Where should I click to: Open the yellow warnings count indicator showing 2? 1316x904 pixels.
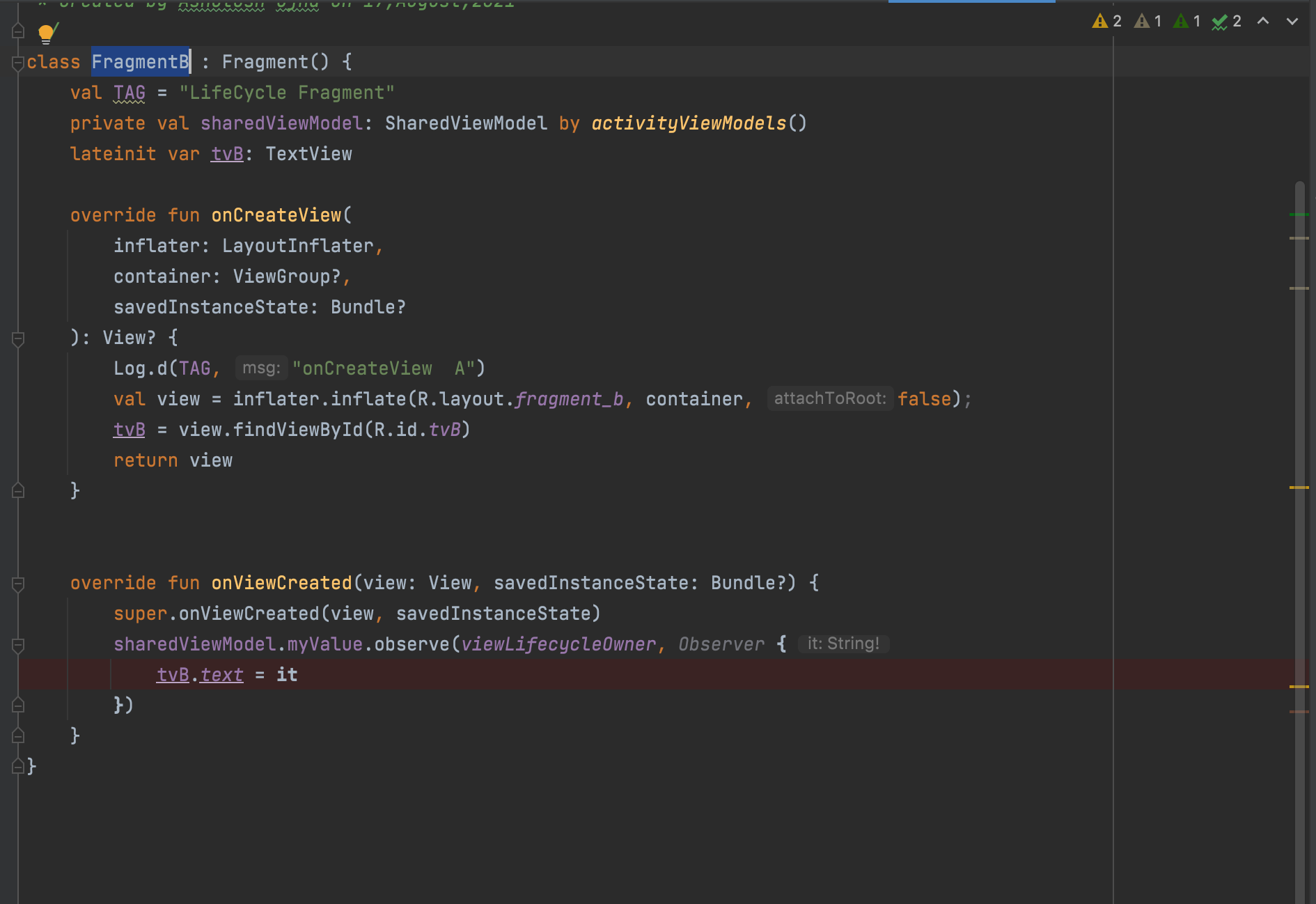point(1107,21)
